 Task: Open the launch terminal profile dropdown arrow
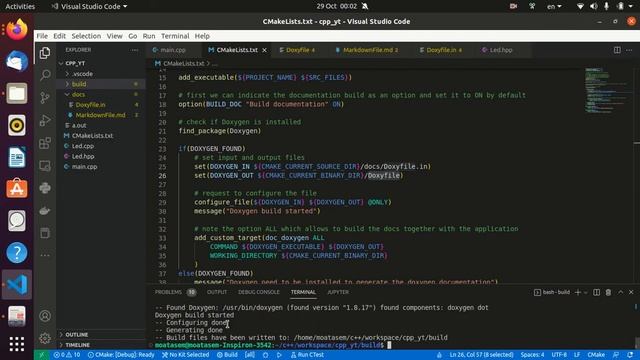click(x=586, y=292)
